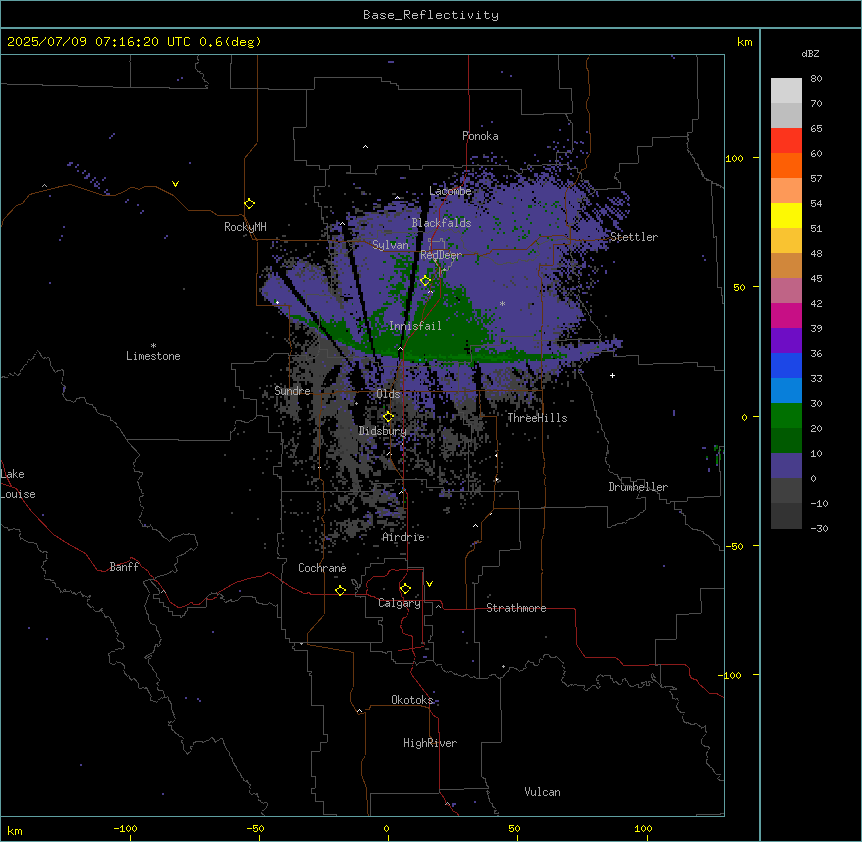Select the blue 36–33 dBZ legend swatch
Image resolution: width=862 pixels, height=842 pixels.
[786, 365]
